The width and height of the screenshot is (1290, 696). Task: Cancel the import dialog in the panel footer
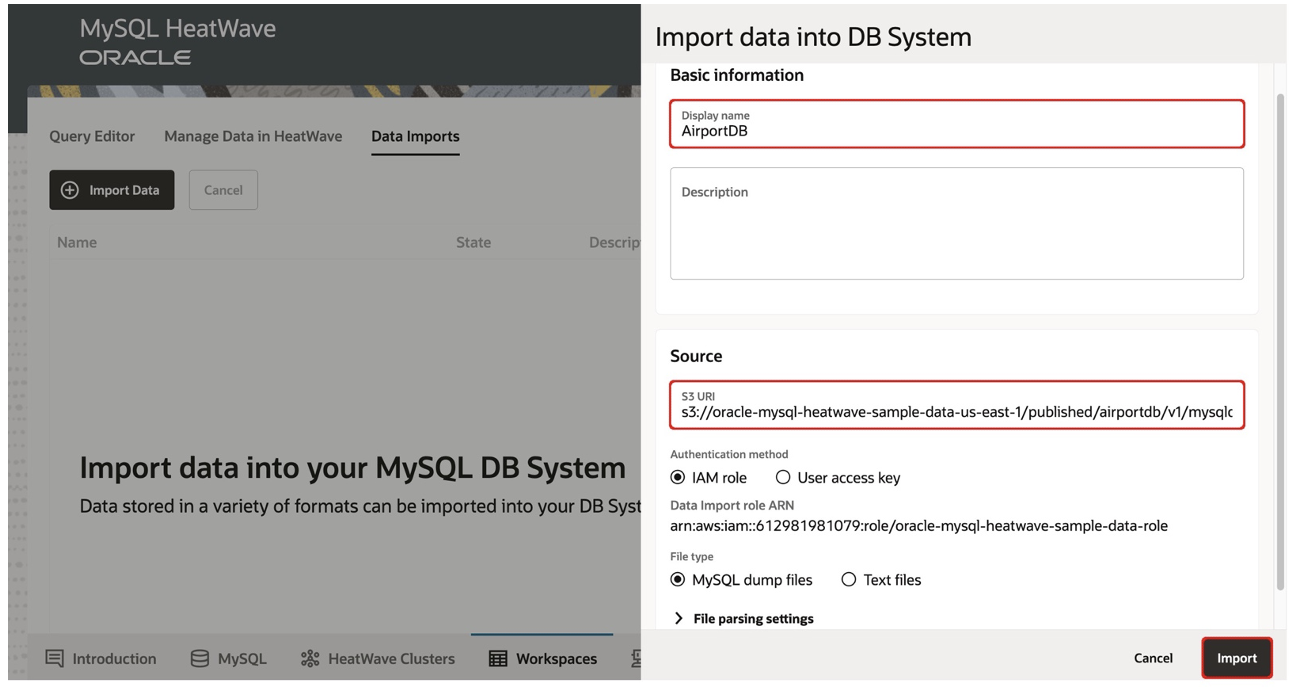(1153, 658)
